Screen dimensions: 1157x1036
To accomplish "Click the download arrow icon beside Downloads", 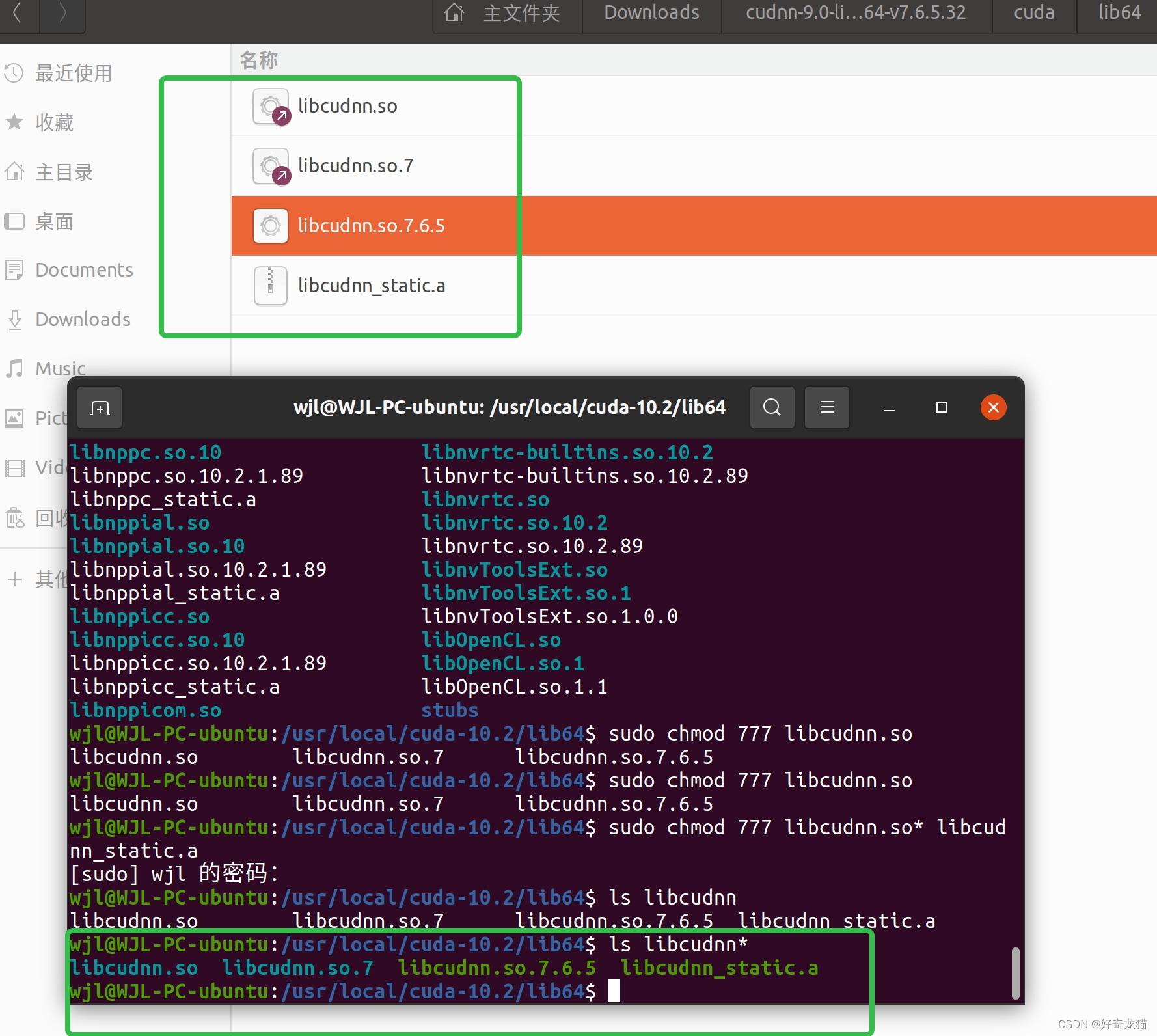I will click(14, 320).
